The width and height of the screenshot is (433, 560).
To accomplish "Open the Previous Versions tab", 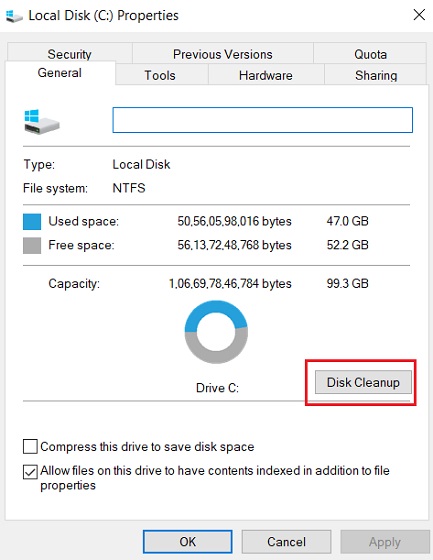I will [223, 54].
